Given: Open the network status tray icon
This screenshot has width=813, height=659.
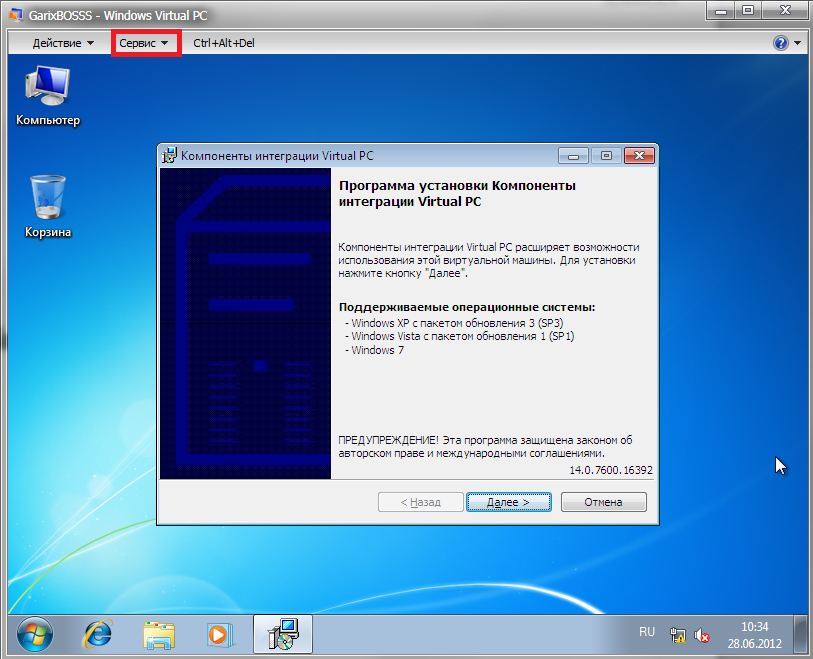Looking at the screenshot, I should (677, 635).
